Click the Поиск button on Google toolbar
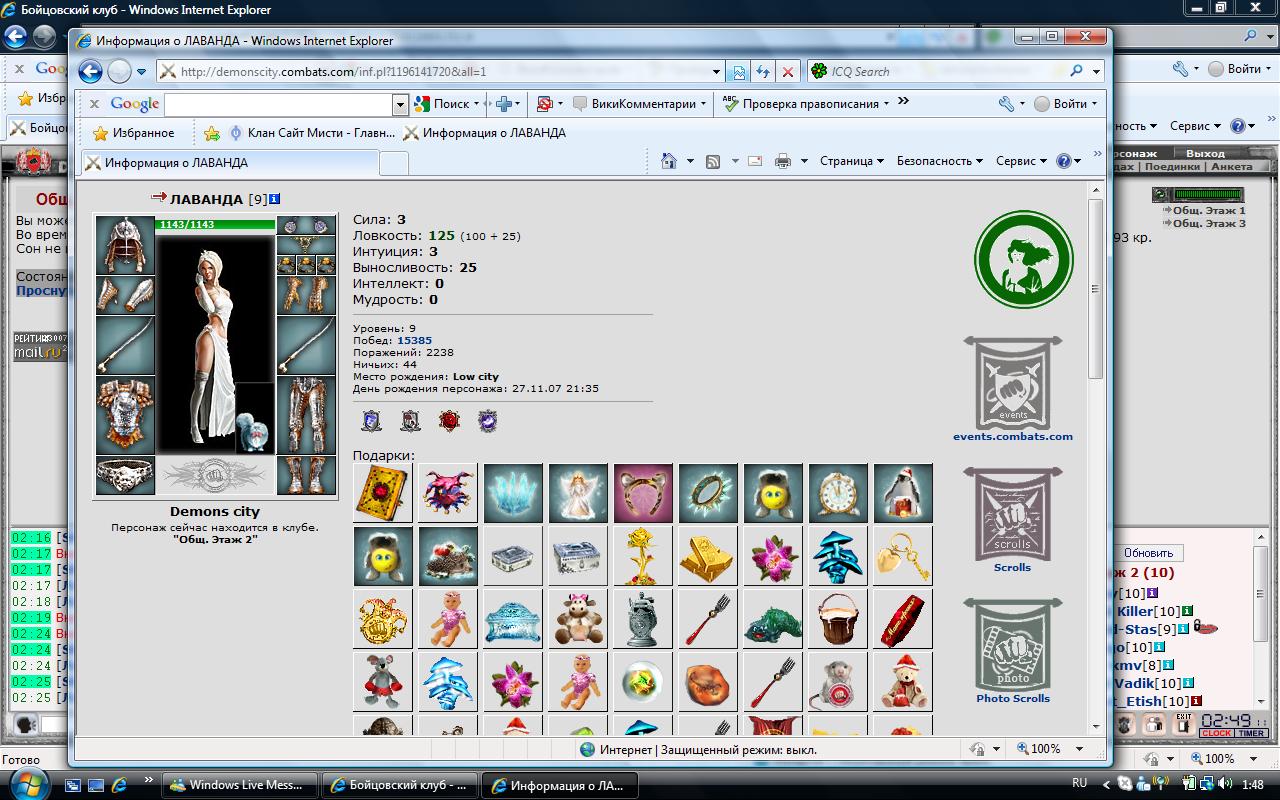This screenshot has height=800, width=1280. click(445, 104)
